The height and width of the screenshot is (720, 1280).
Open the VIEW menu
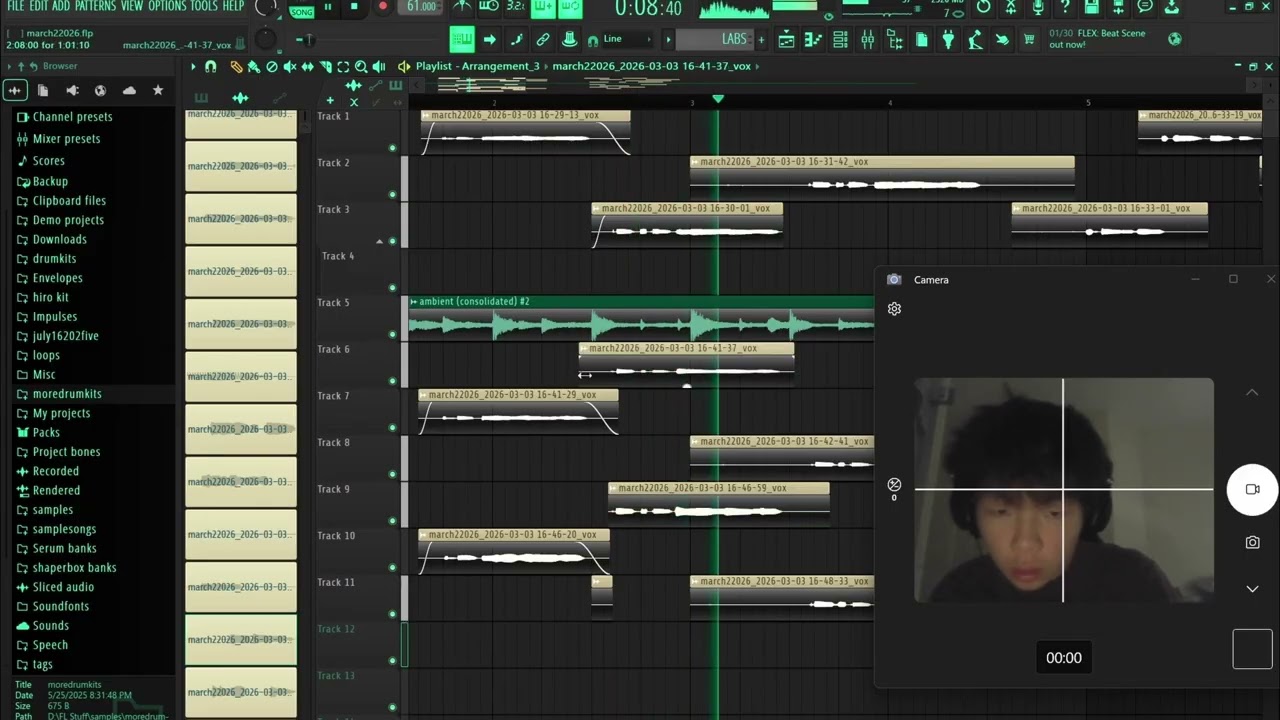tap(132, 6)
